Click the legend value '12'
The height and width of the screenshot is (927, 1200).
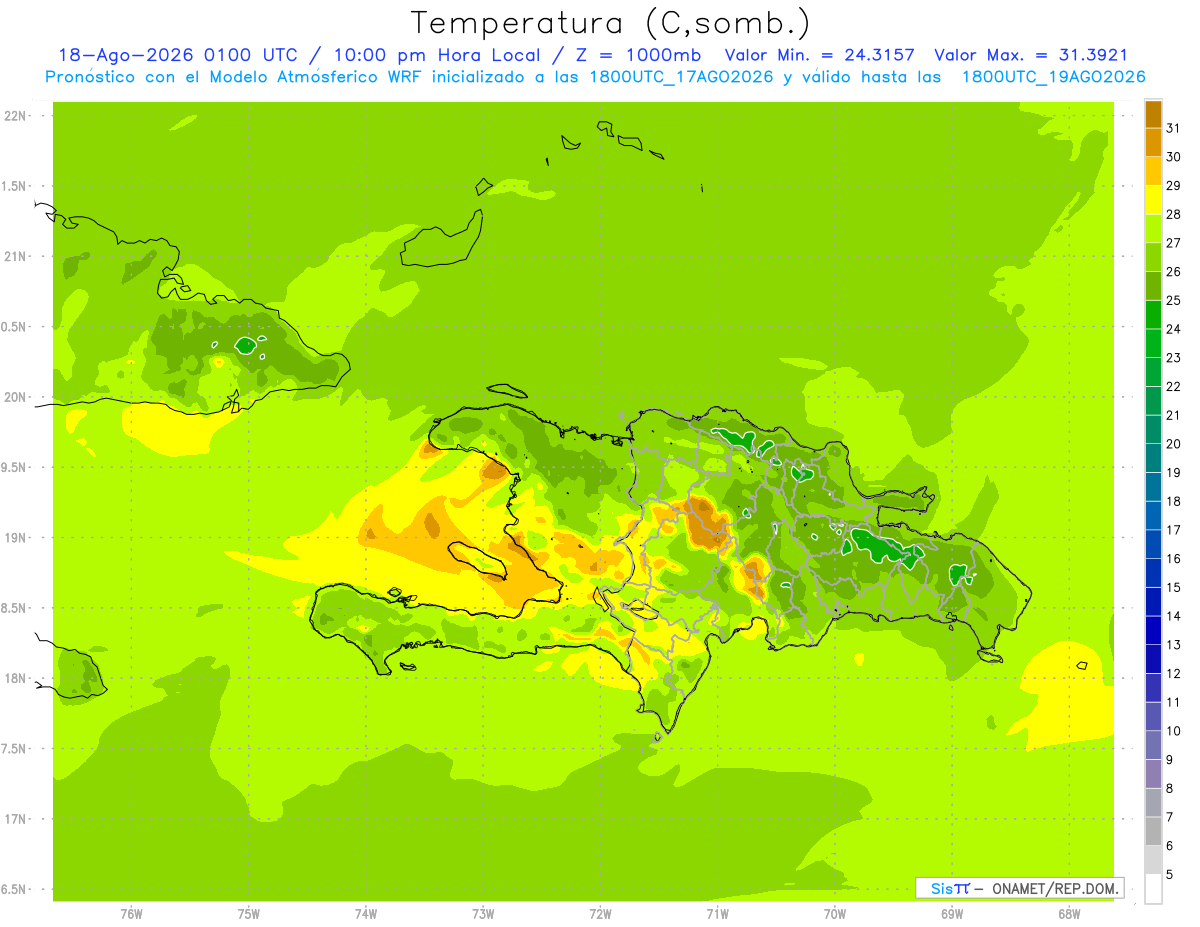pos(1173,673)
